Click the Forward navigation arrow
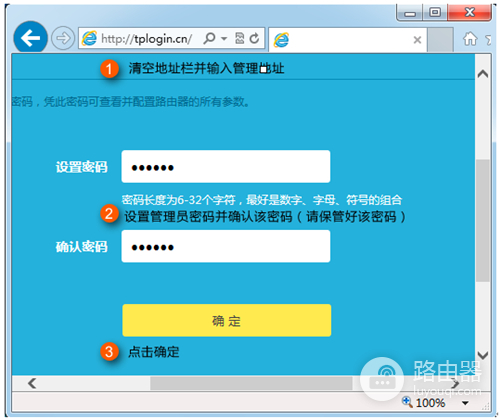The image size is (500, 419). (63, 38)
